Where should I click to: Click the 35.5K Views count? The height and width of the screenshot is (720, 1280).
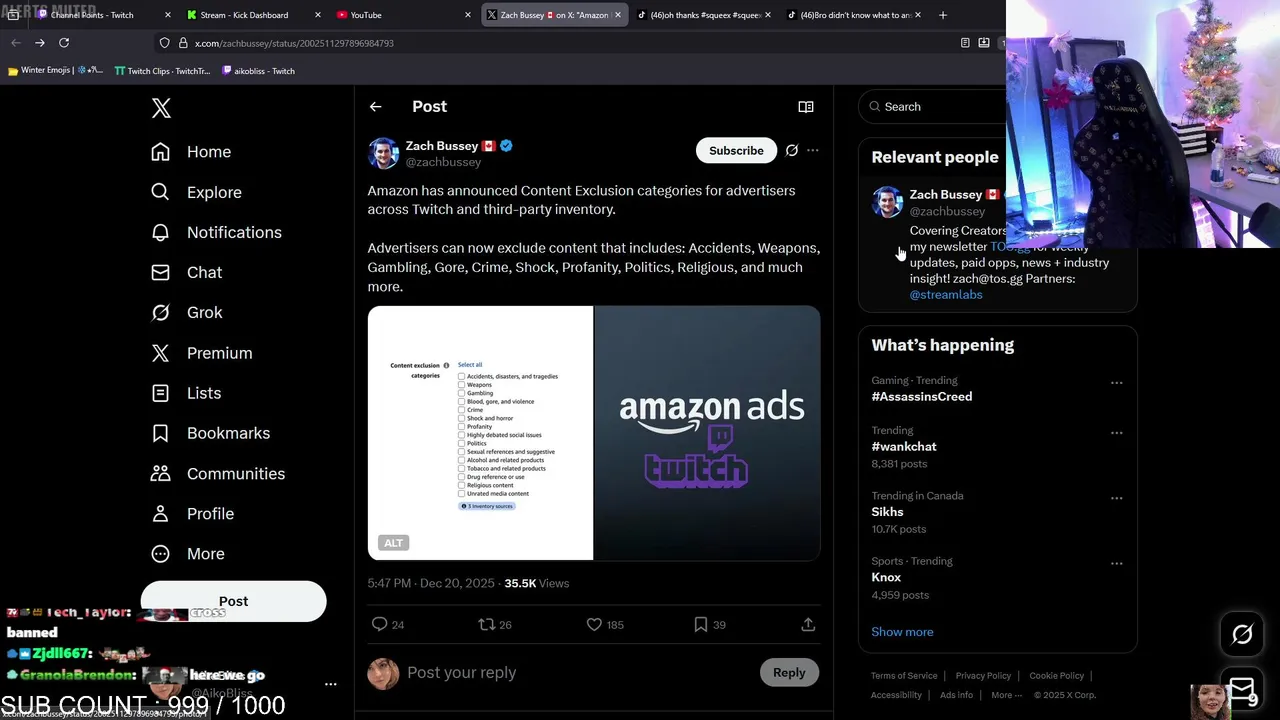[x=536, y=583]
